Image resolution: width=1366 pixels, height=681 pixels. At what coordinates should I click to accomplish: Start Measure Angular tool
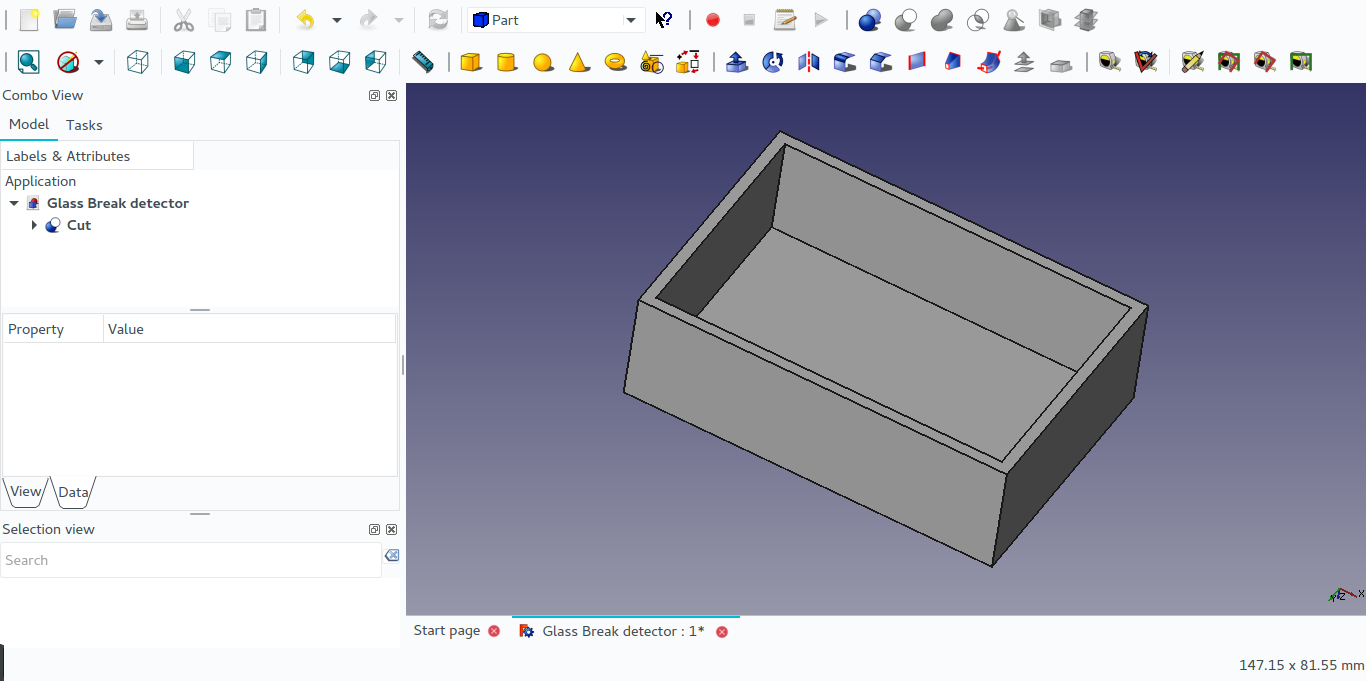(1145, 62)
